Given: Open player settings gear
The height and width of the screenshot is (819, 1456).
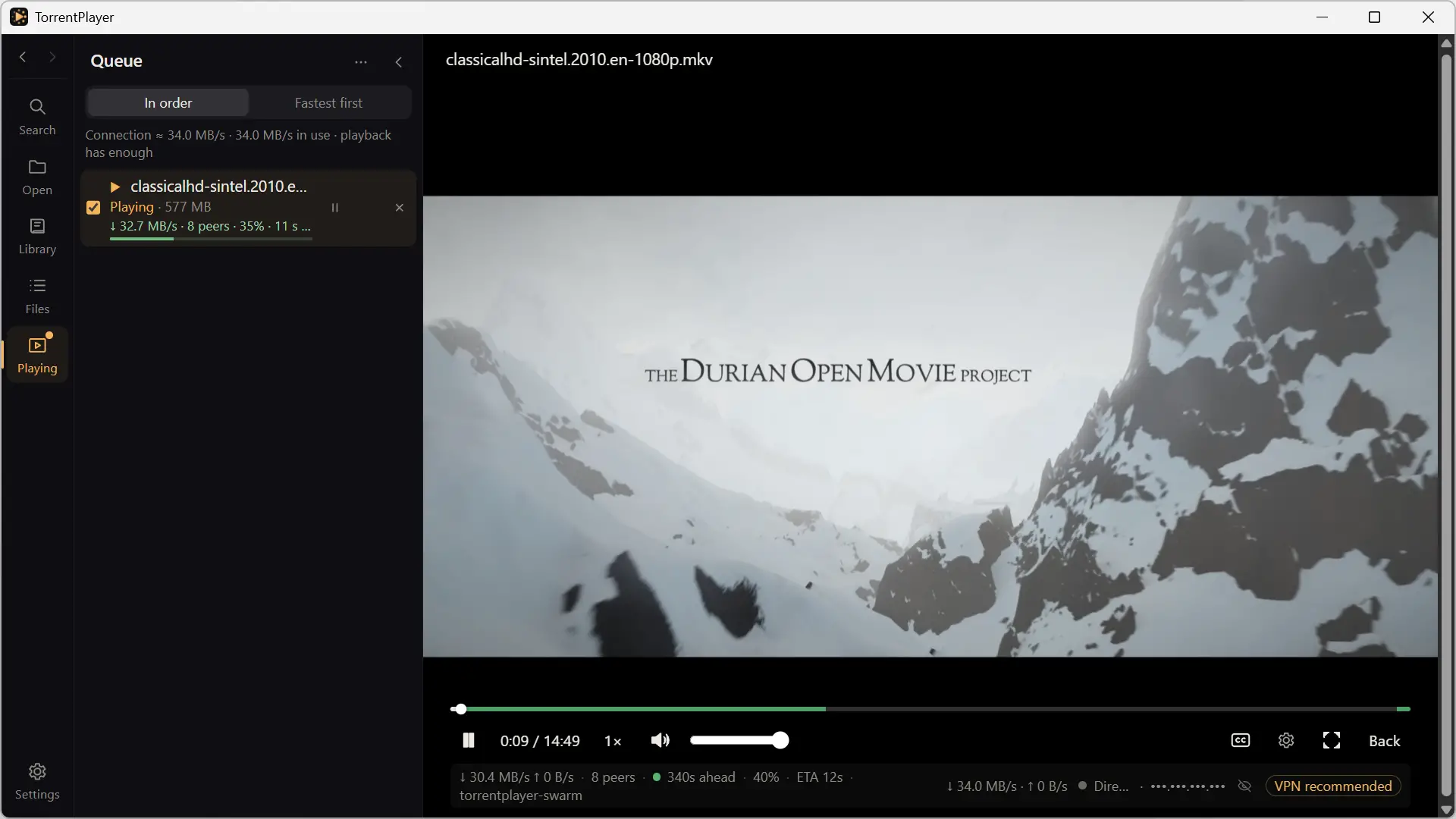Looking at the screenshot, I should pyautogui.click(x=1286, y=740).
